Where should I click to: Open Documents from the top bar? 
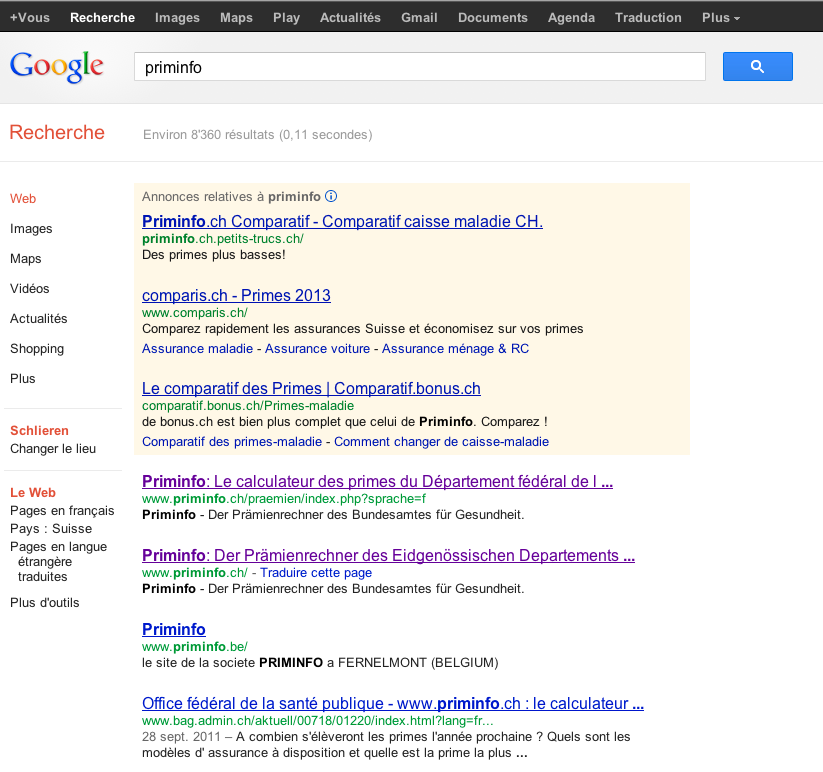click(492, 17)
